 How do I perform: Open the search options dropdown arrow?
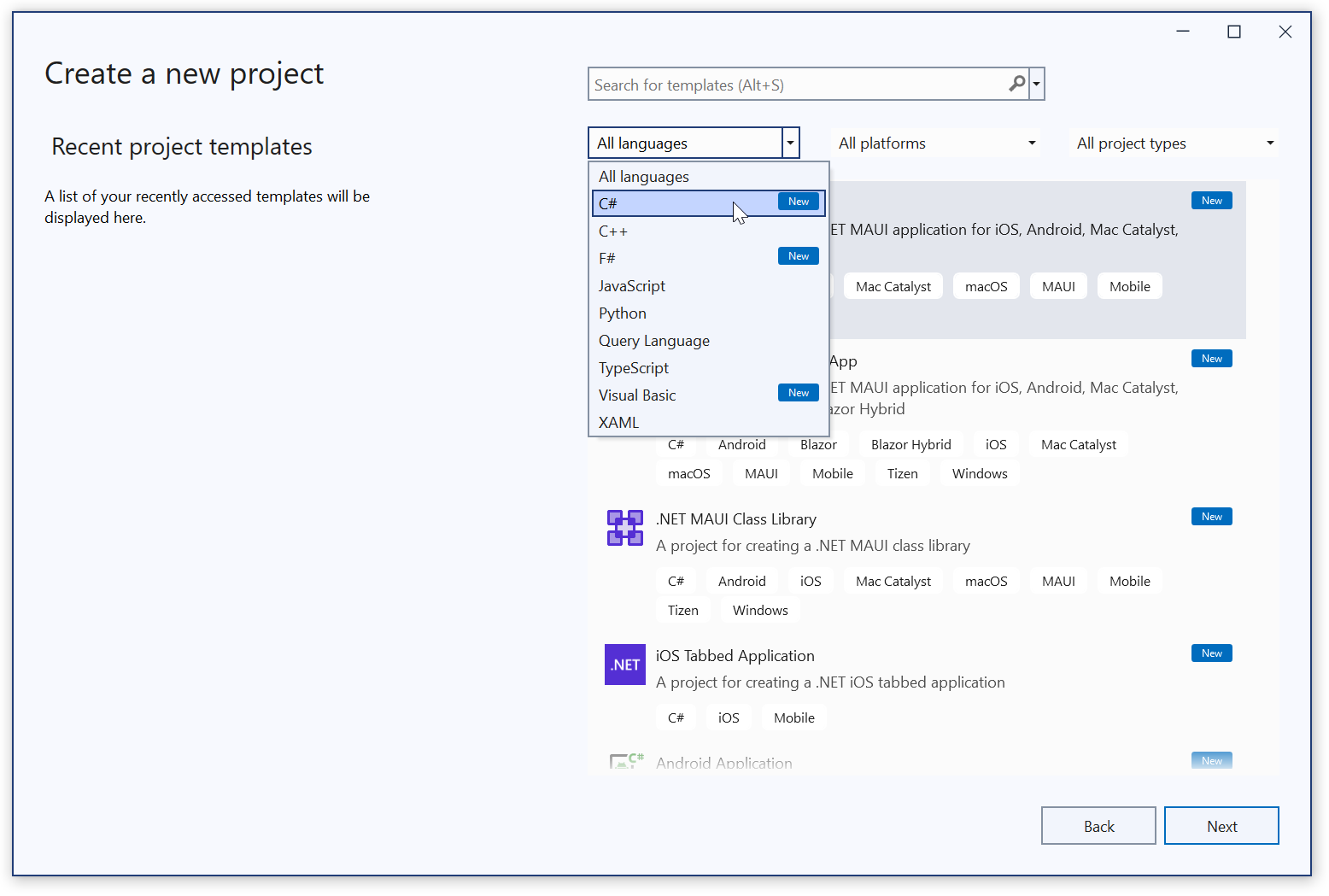click(1037, 84)
